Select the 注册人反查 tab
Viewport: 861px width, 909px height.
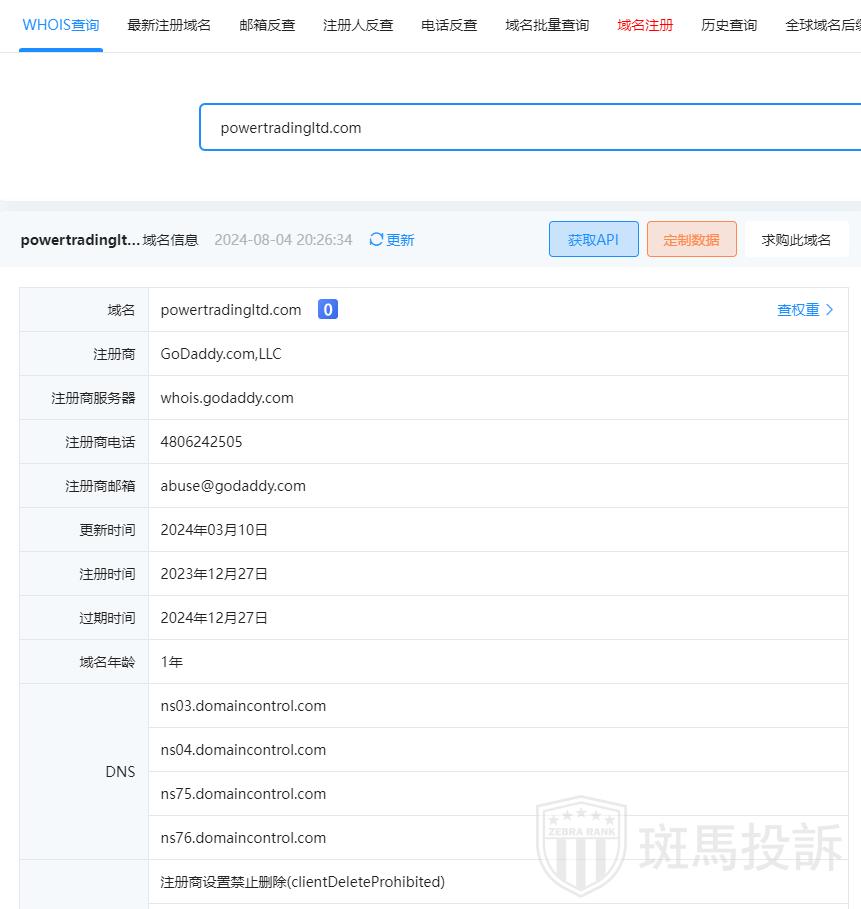coord(358,25)
